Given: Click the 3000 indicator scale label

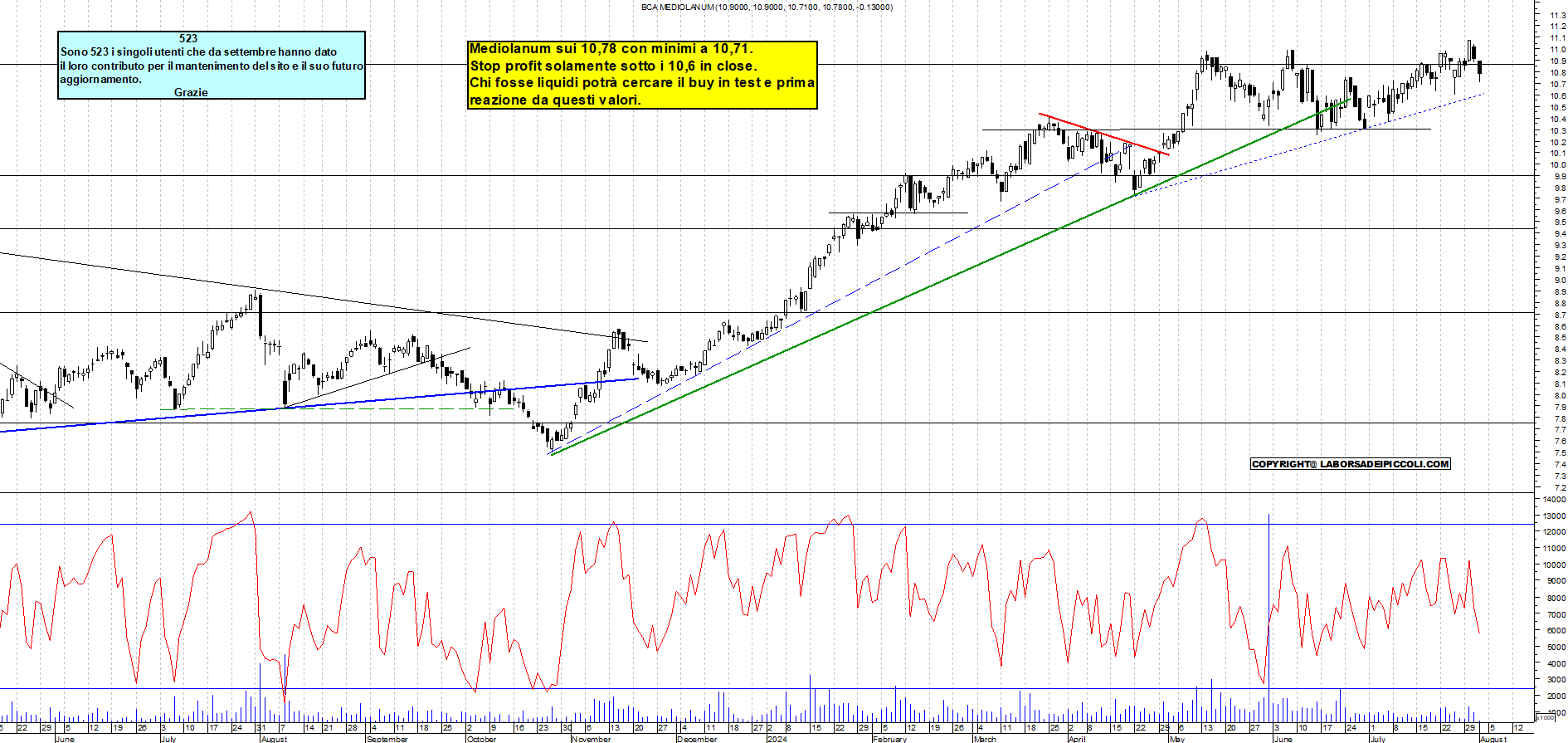Looking at the screenshot, I should (1556, 680).
